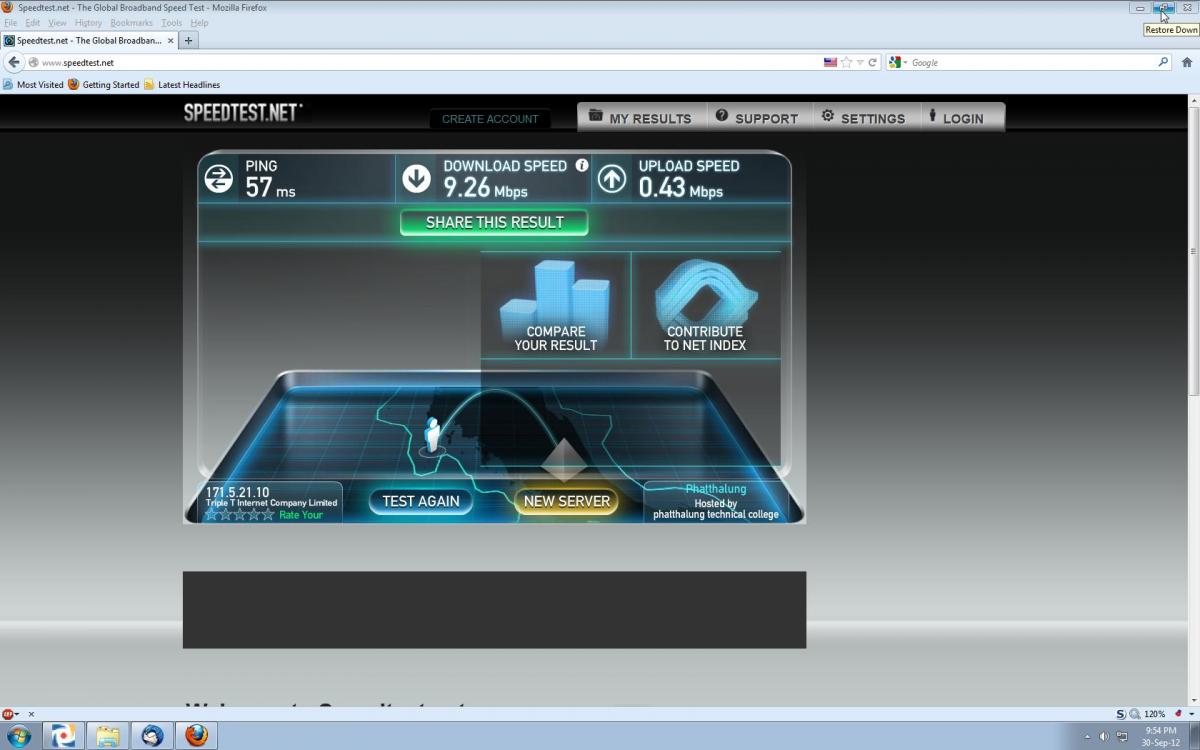Open the Support tab

[x=758, y=117]
